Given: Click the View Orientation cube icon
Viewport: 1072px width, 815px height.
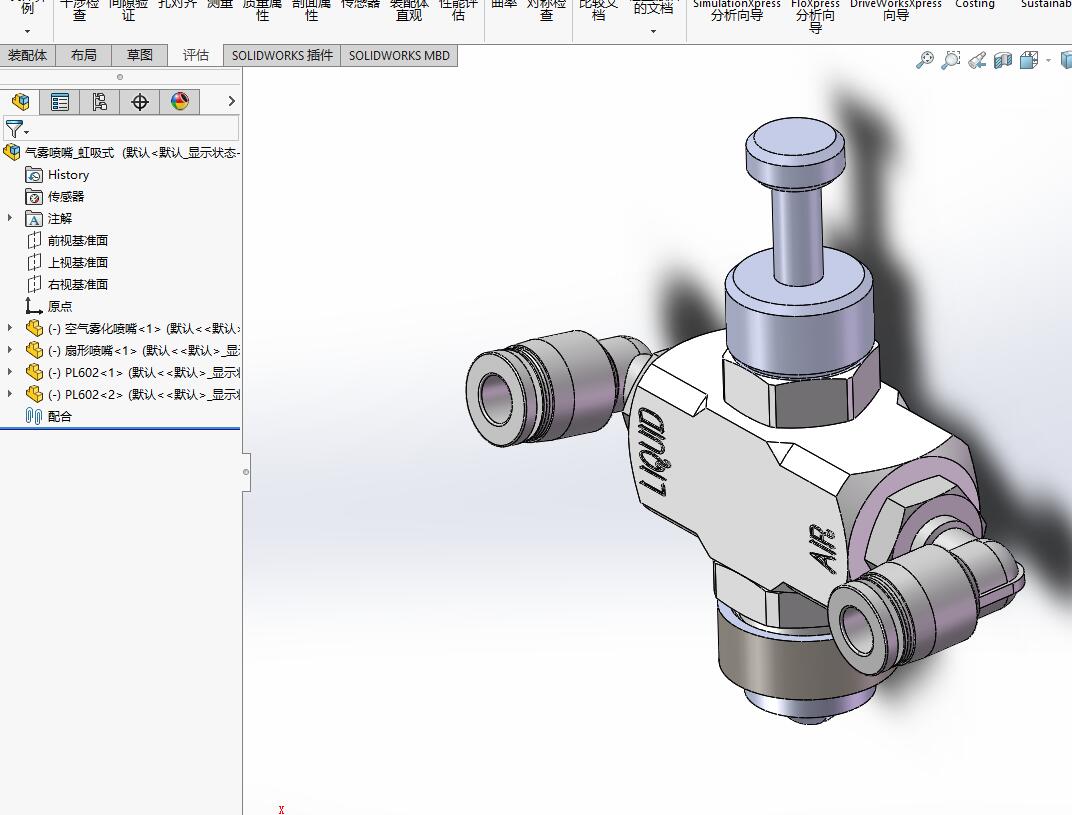Looking at the screenshot, I should click(1028, 60).
